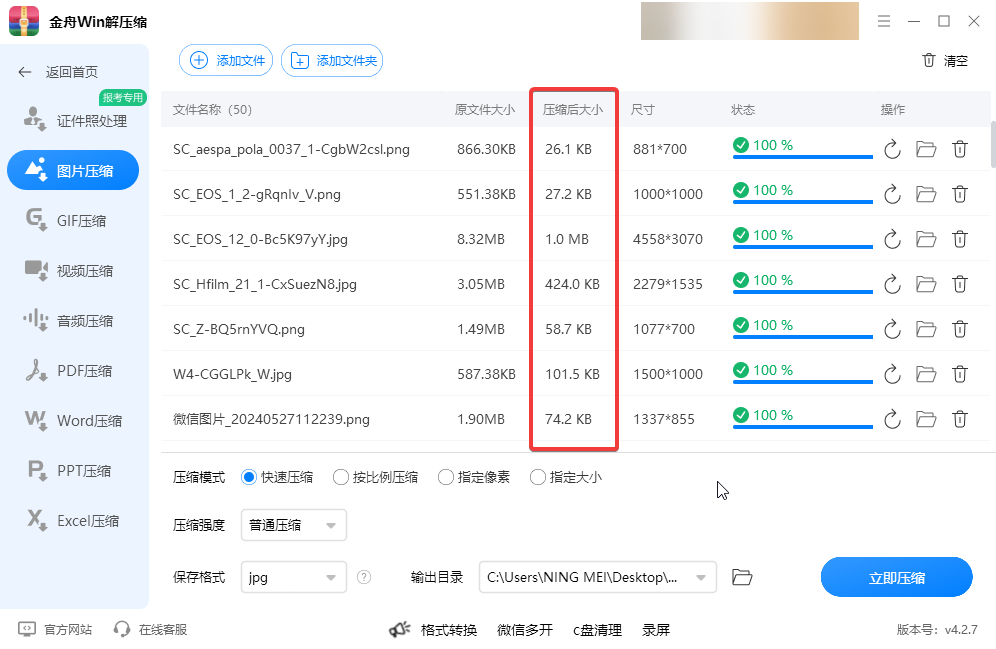The image size is (996, 649).
Task: Browse output directory with the folder icon
Action: pos(742,577)
